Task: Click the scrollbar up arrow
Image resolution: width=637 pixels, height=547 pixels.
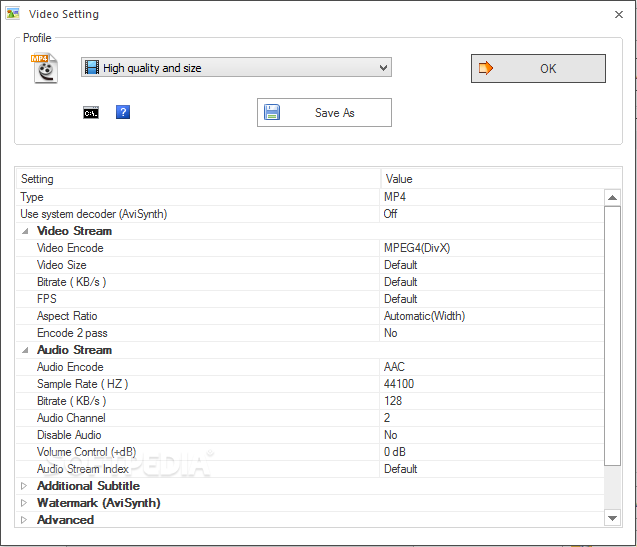Action: 612,198
